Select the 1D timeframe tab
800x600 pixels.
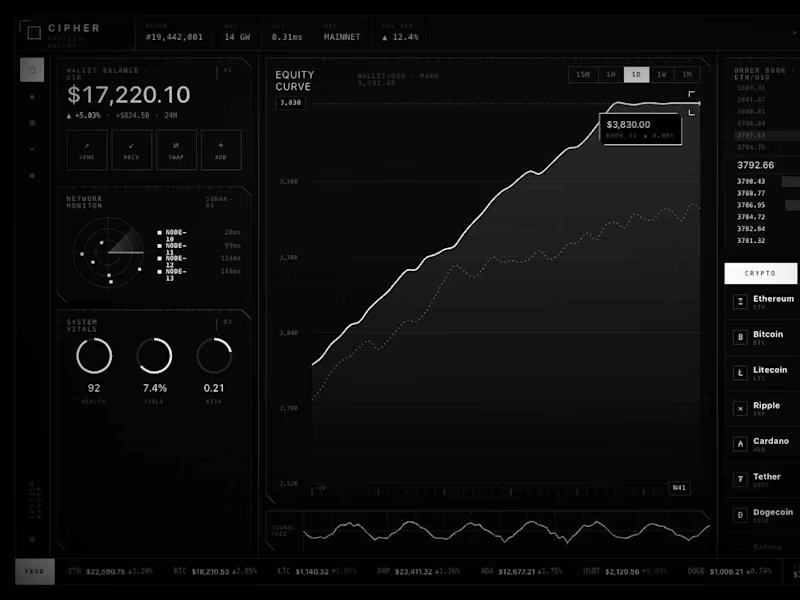(x=636, y=74)
